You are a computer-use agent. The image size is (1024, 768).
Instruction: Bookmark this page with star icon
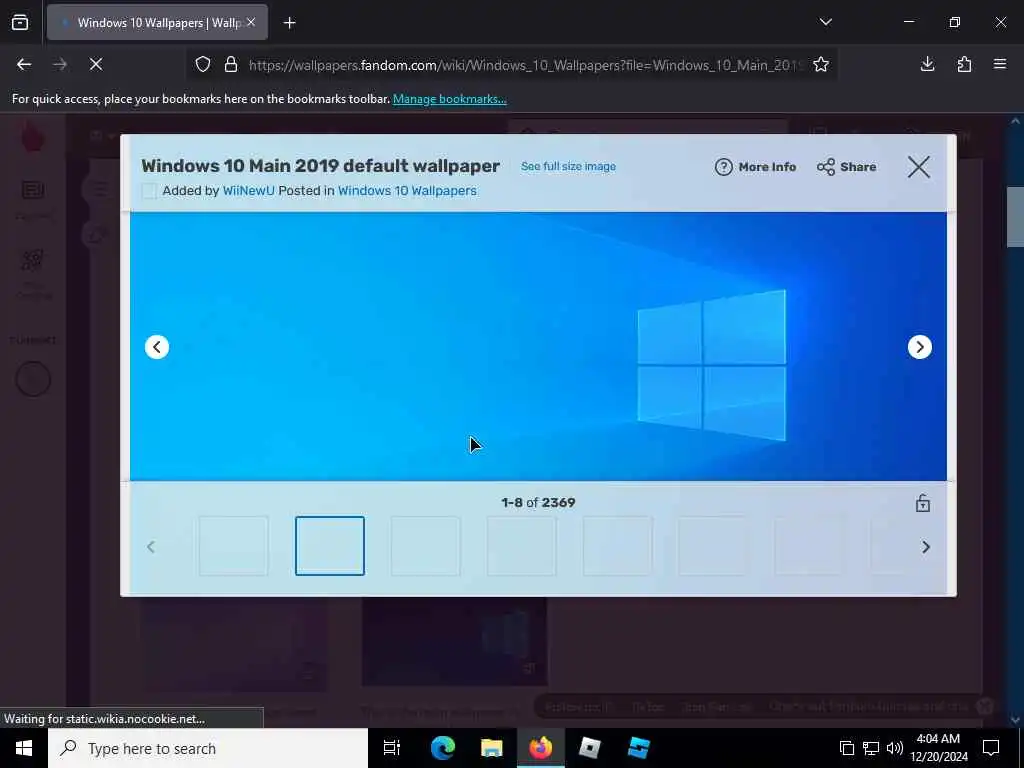point(821,64)
